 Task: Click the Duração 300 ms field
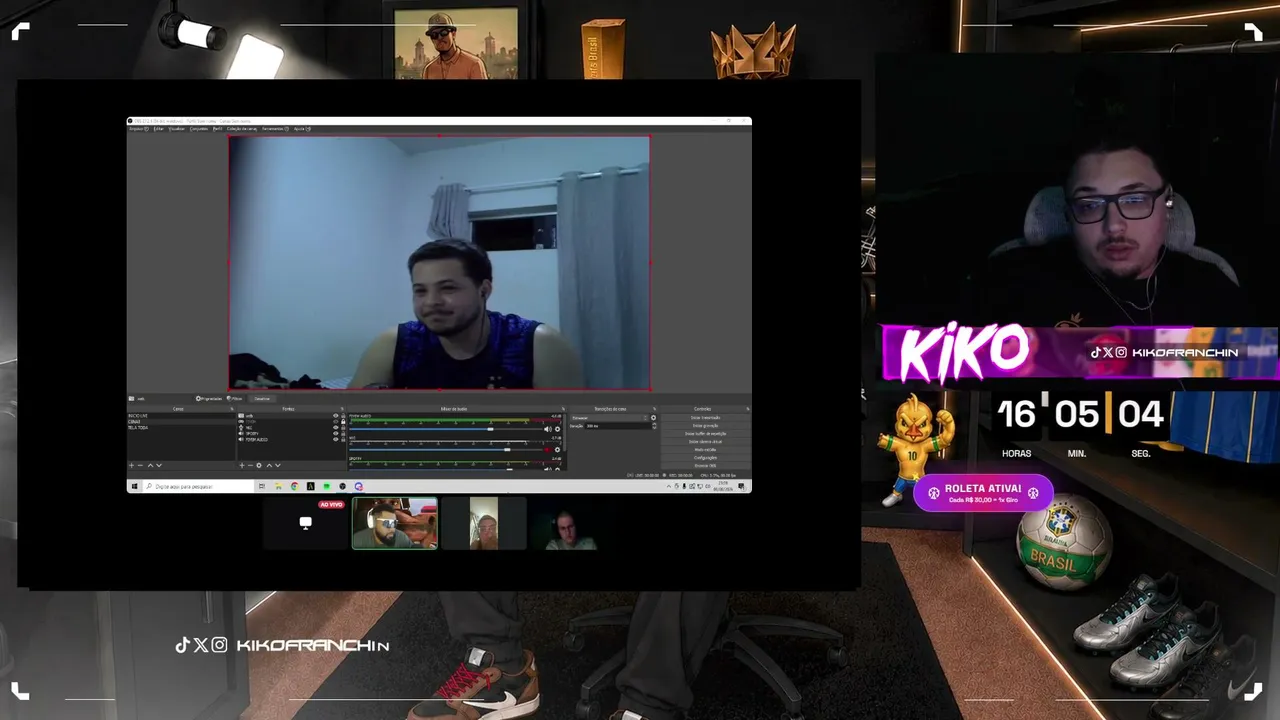(618, 426)
